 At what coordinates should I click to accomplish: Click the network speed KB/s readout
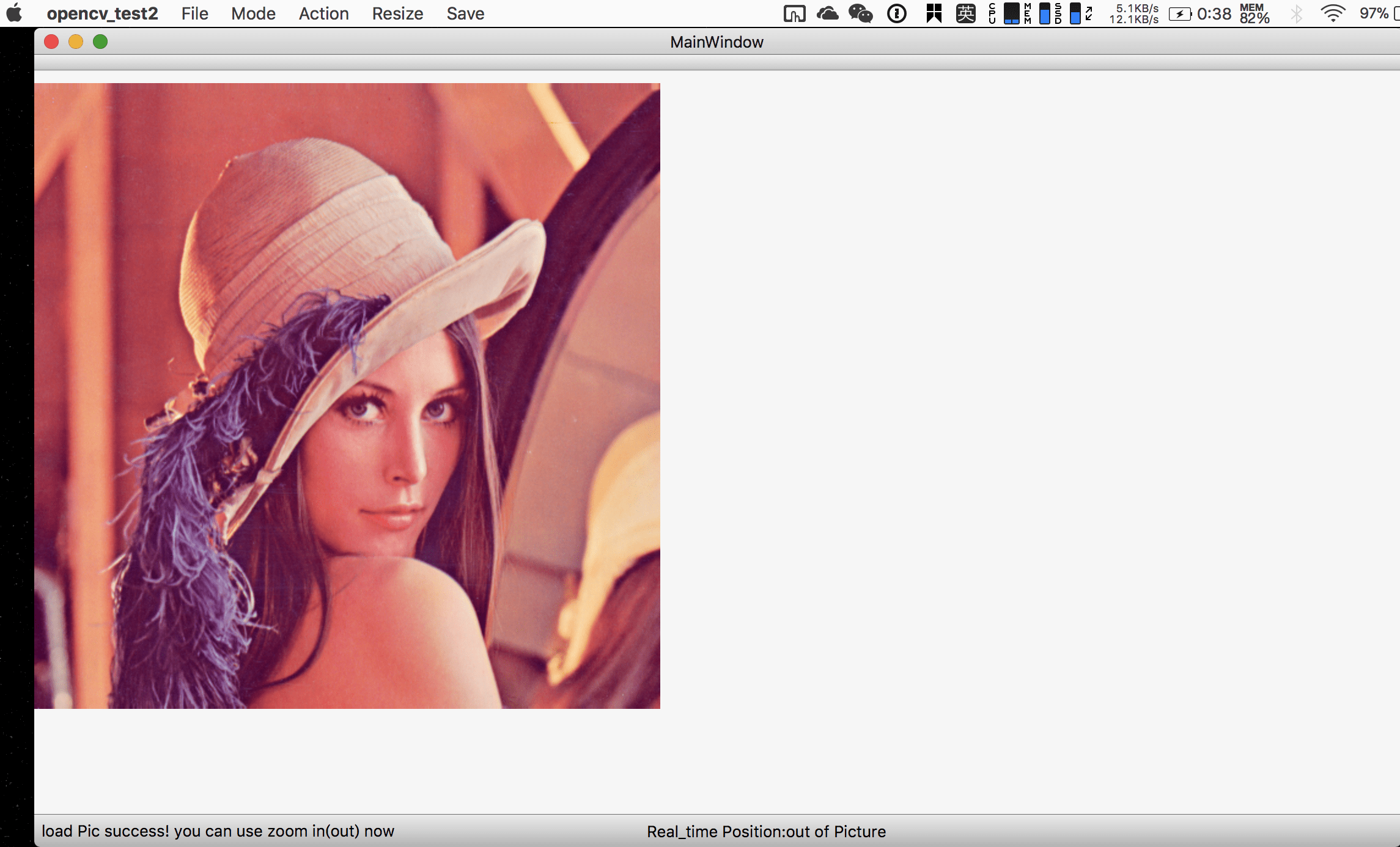(x=1134, y=13)
